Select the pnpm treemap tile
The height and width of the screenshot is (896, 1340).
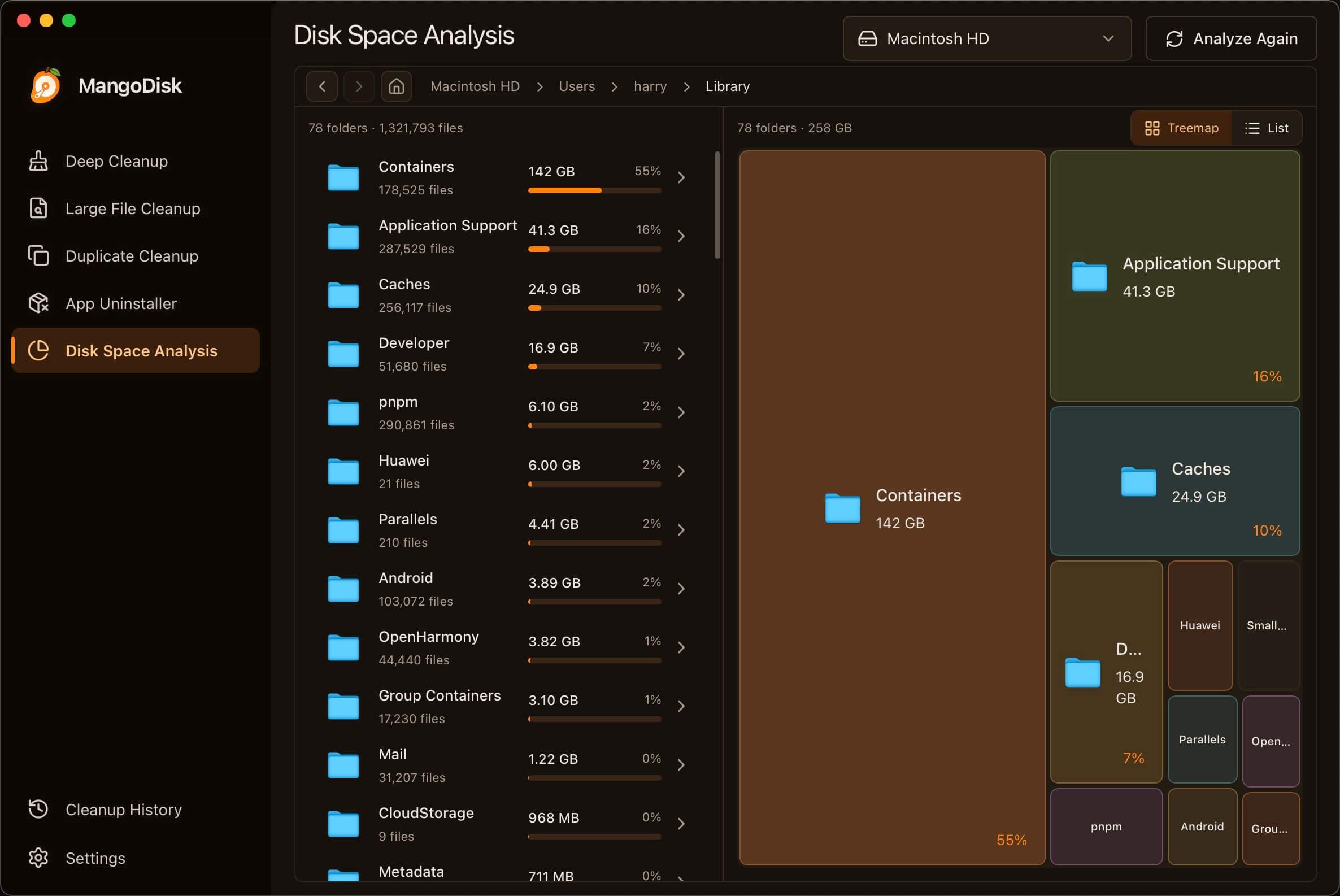pyautogui.click(x=1106, y=827)
